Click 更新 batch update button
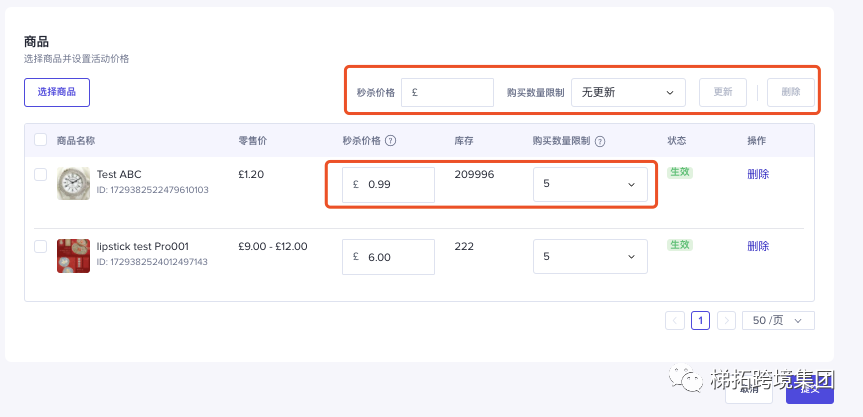Viewport: 863px width, 417px height. (x=722, y=92)
